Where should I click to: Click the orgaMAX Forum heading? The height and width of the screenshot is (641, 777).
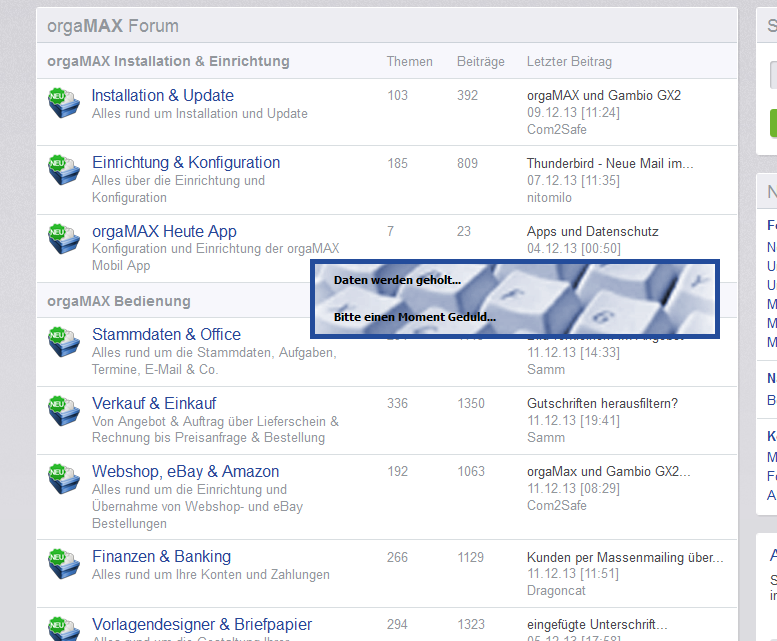click(112, 26)
